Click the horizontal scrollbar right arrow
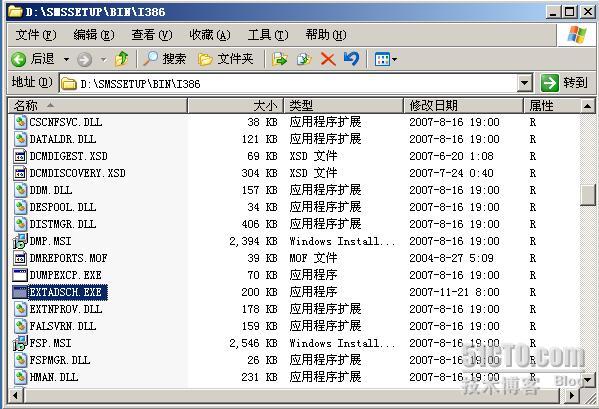This screenshot has height=409, width=599. (571, 395)
